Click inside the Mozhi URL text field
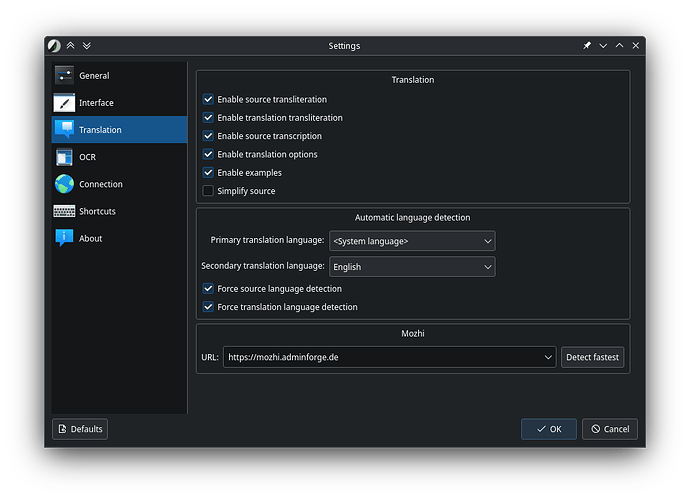This screenshot has height=499, width=690. (380, 357)
